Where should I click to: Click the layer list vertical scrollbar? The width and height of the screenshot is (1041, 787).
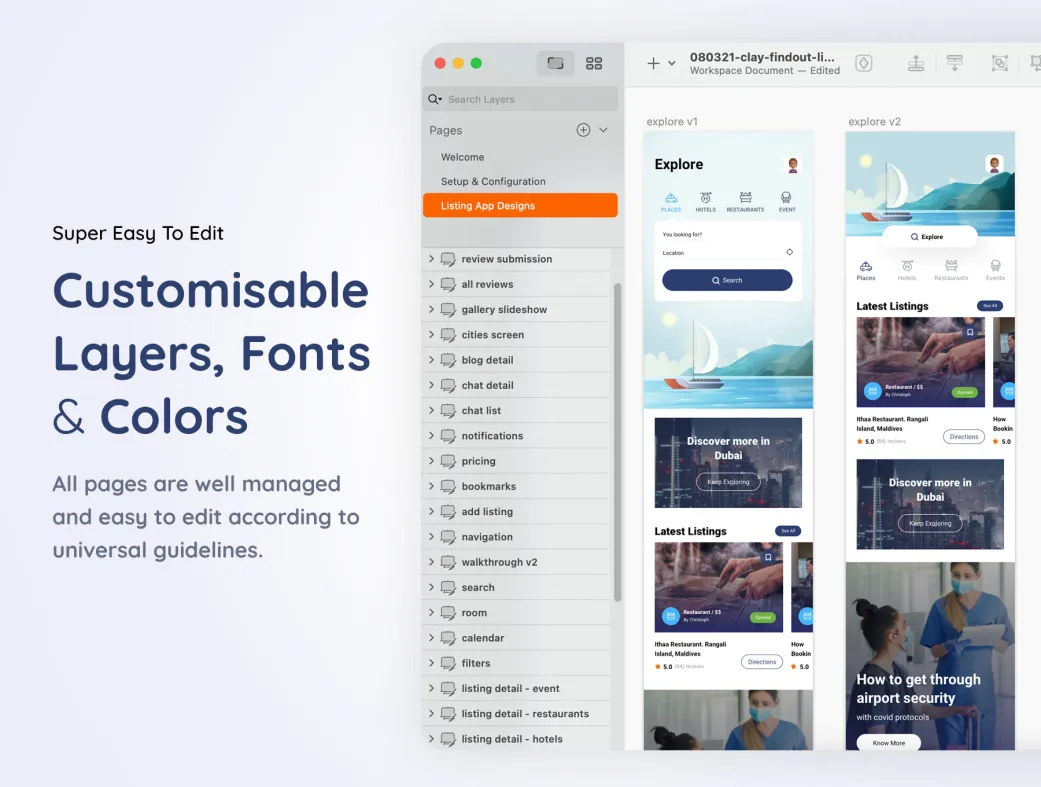point(617,440)
